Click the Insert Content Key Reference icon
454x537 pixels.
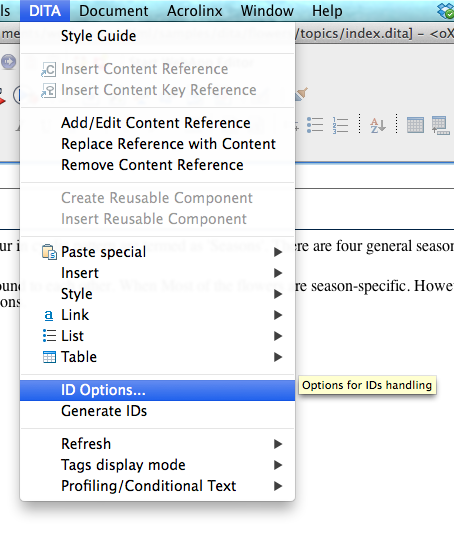point(48,90)
